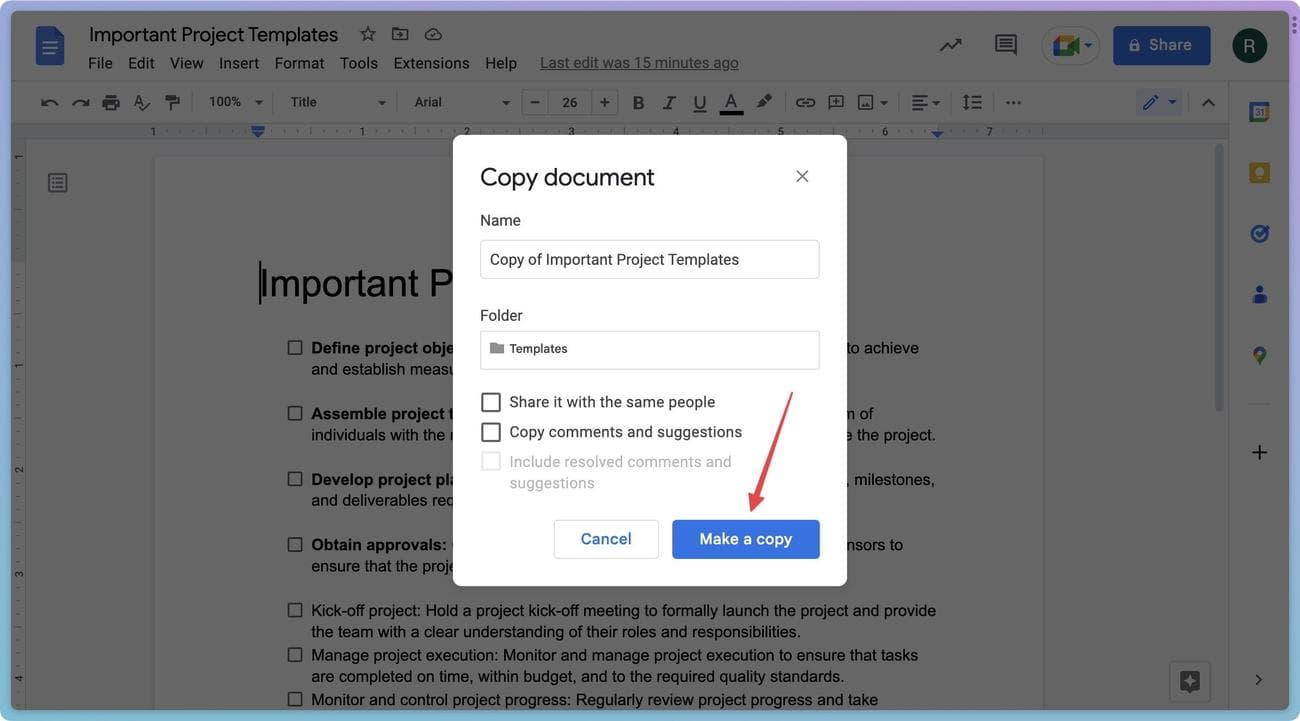1300x721 pixels.
Task: Open the Extensions menu
Action: pos(431,63)
